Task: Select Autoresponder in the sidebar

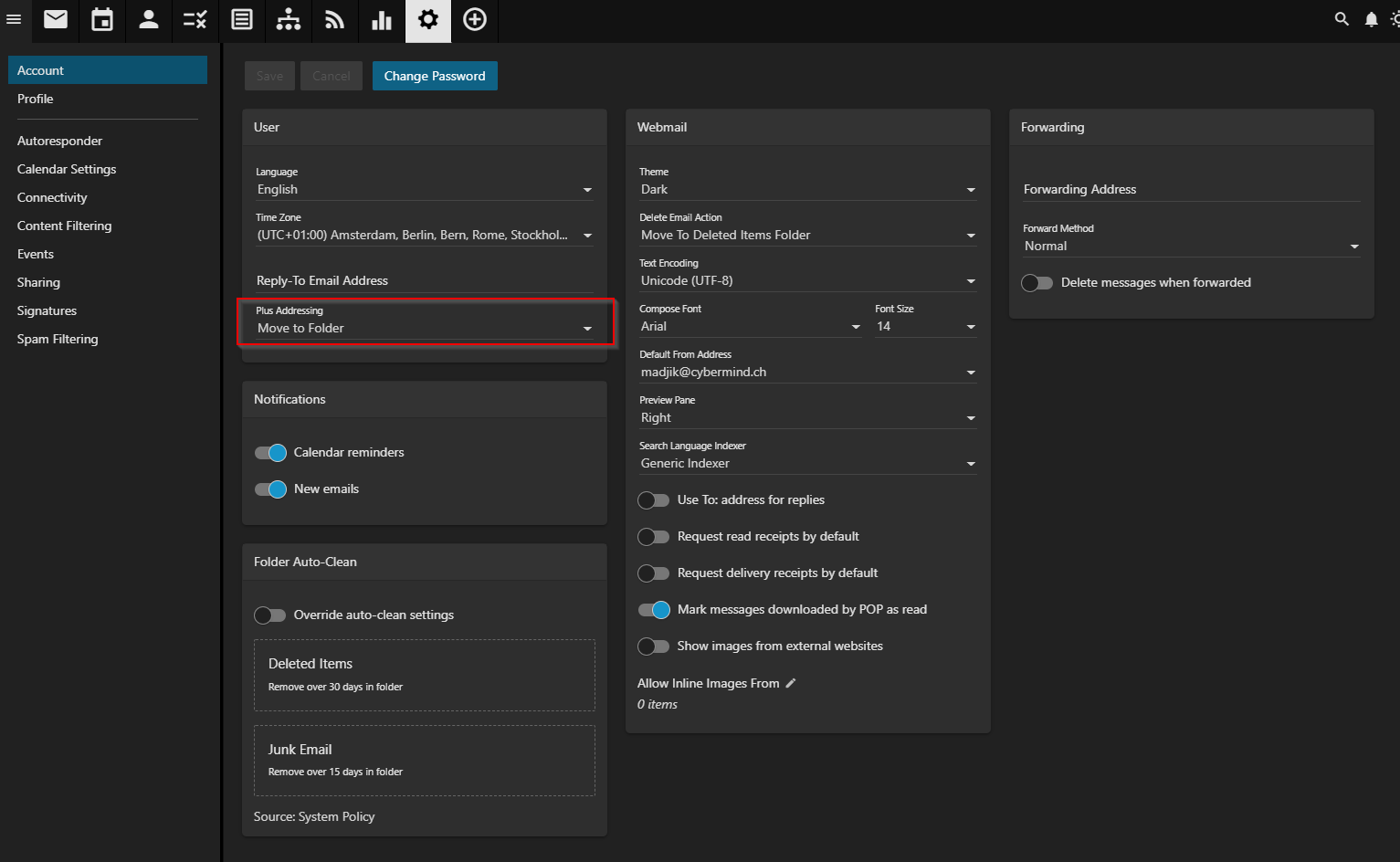Action: click(x=59, y=141)
